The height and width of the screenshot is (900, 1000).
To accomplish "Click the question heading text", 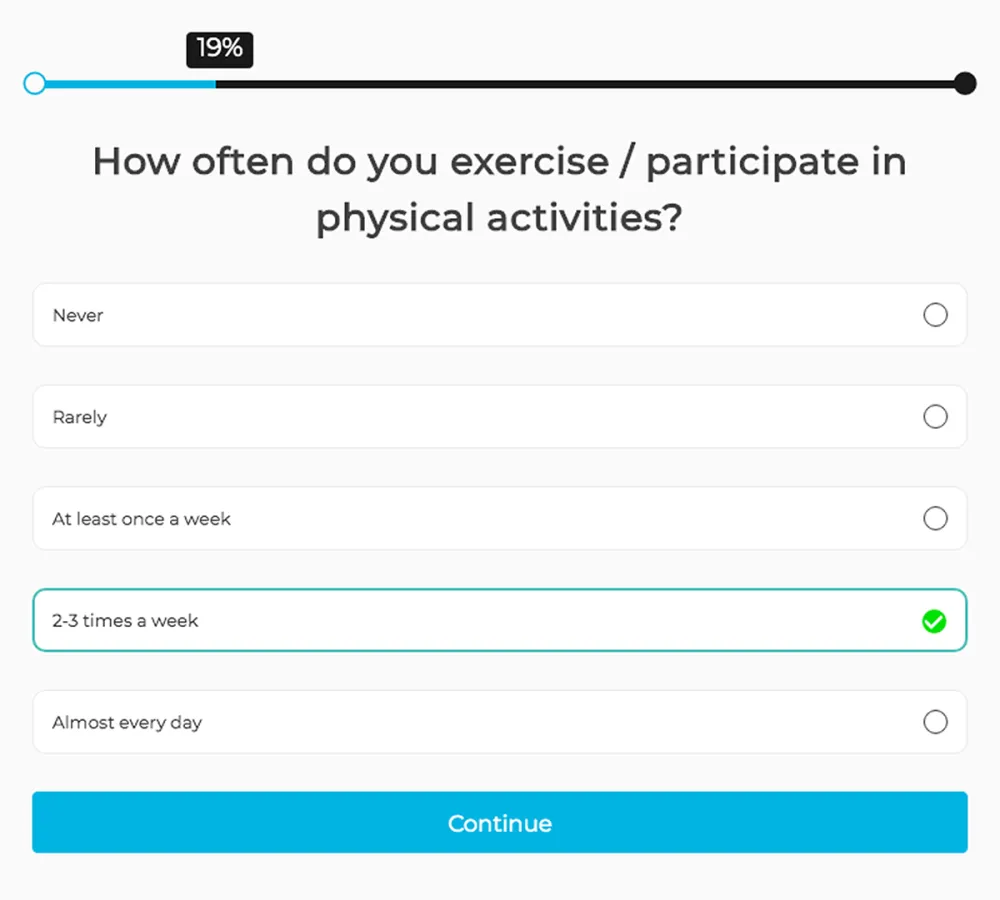I will point(500,188).
